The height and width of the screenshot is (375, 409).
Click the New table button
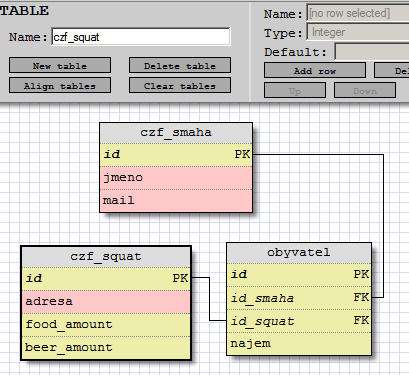[60, 65]
